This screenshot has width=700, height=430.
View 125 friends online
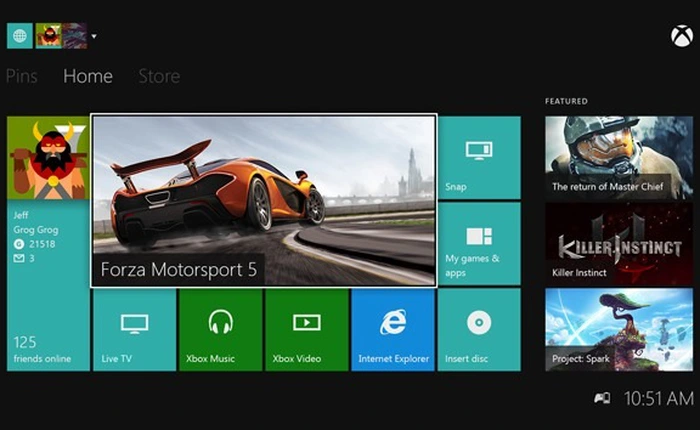[42, 349]
